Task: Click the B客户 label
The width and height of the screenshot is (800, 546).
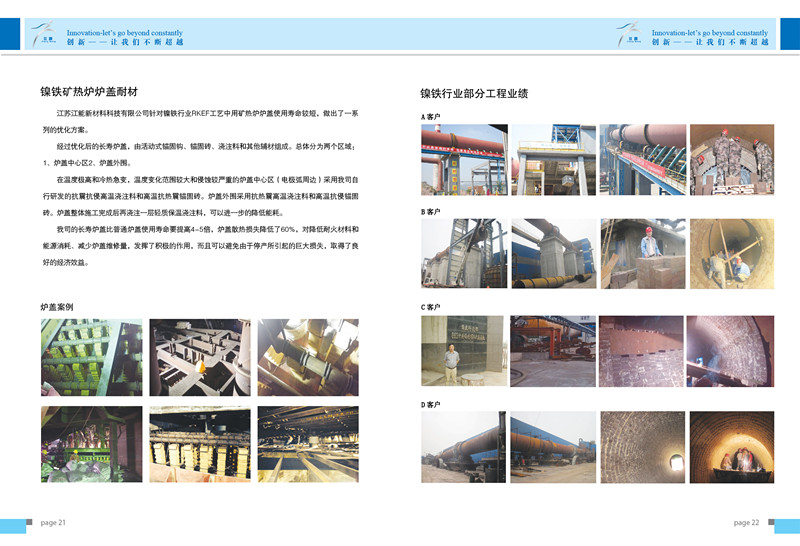Action: click(431, 212)
